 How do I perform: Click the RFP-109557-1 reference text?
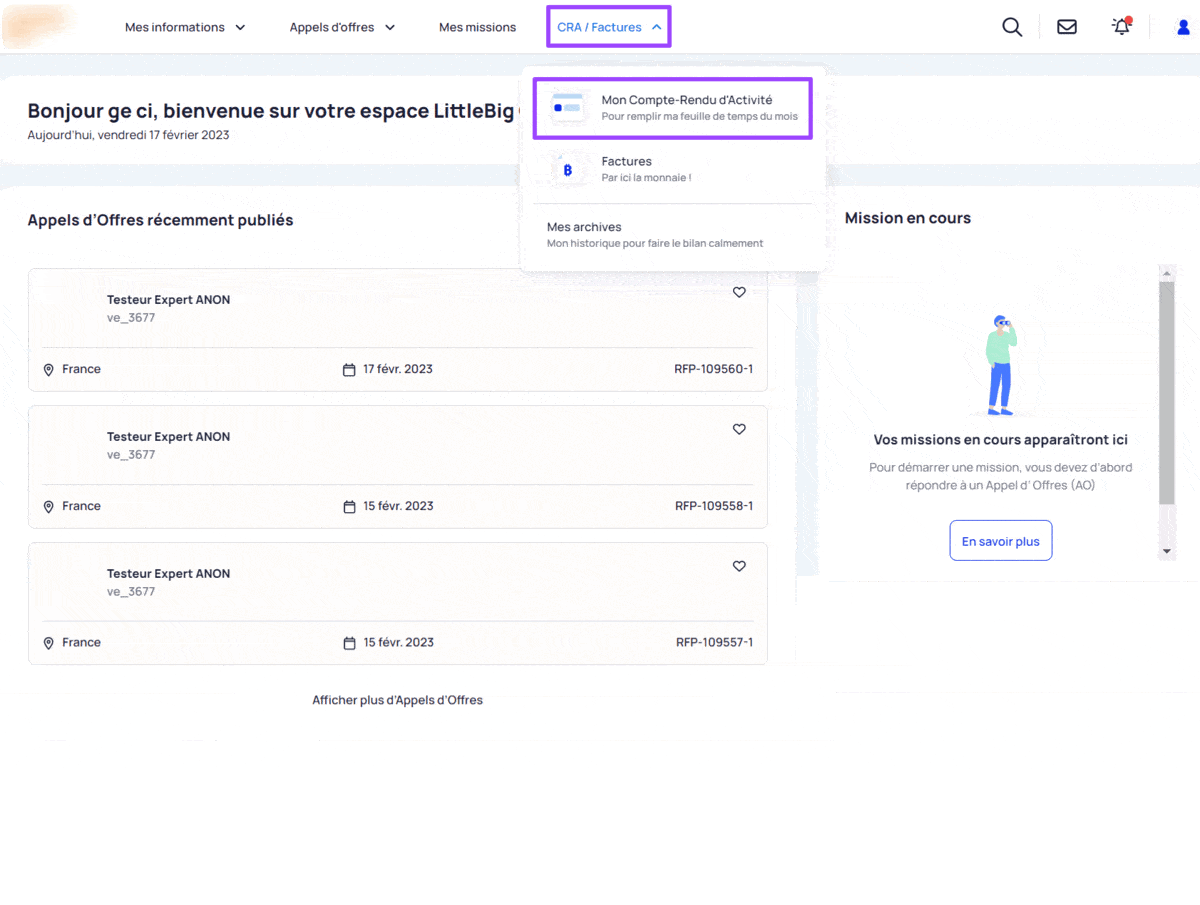point(714,642)
